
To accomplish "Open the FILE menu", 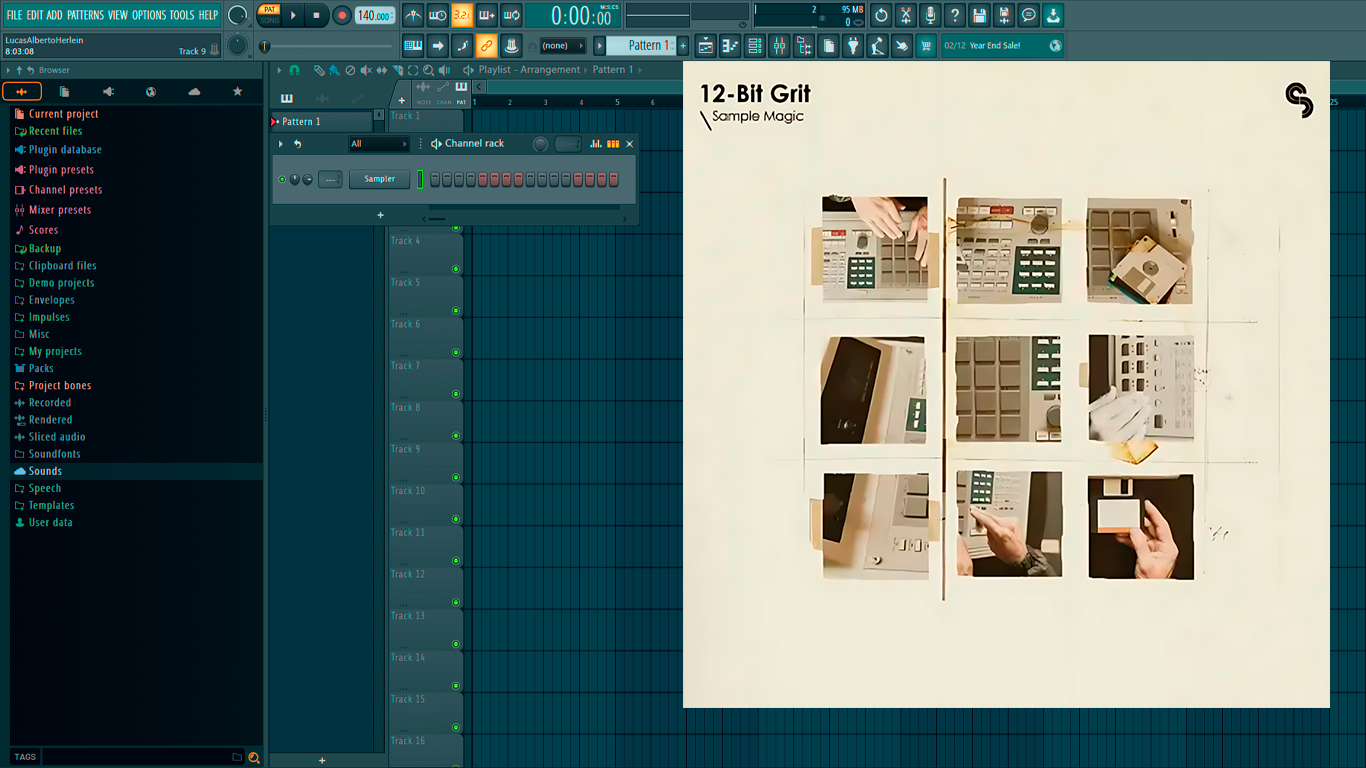I will tap(14, 15).
